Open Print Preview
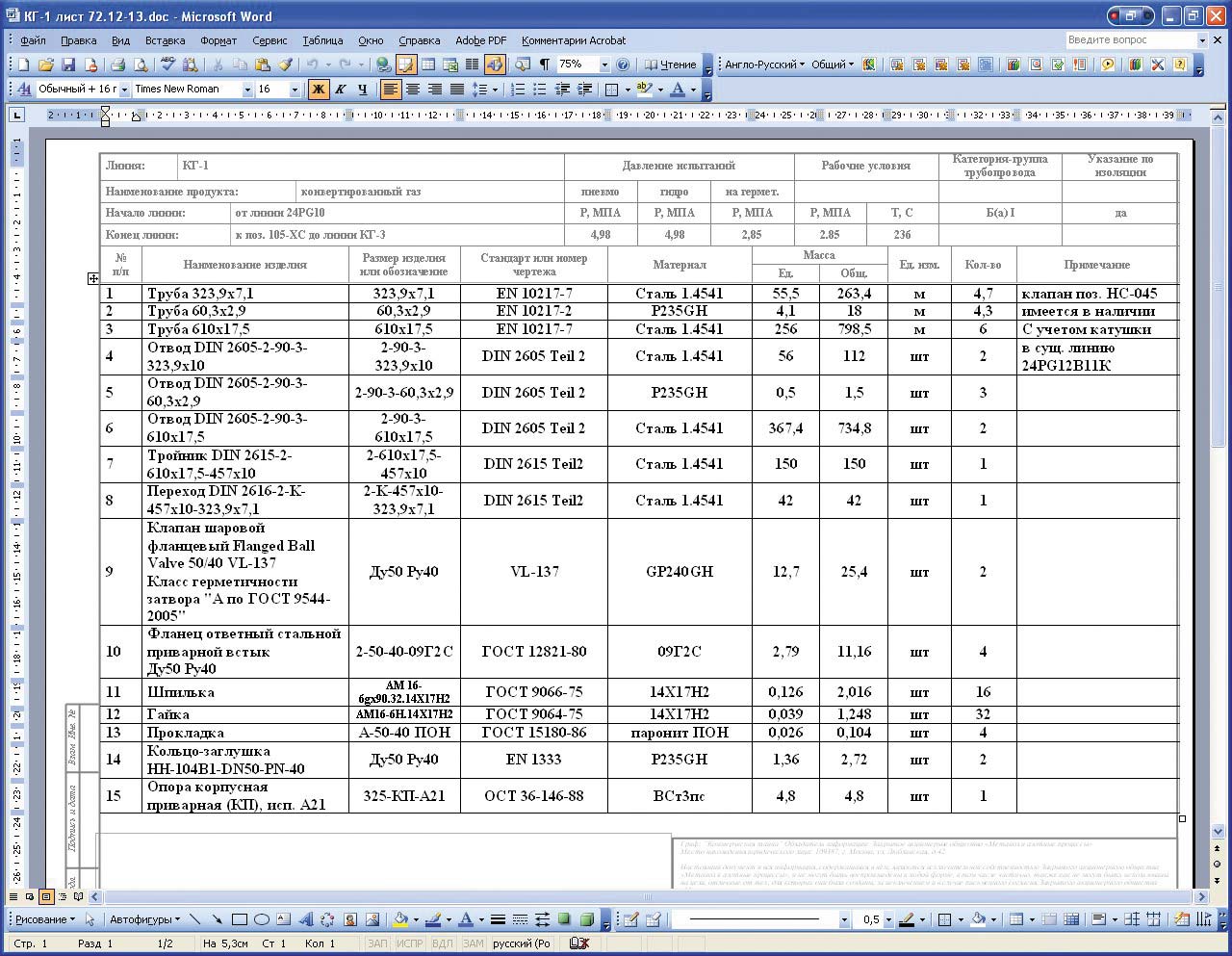This screenshot has height=956, width=1232. 141,65
